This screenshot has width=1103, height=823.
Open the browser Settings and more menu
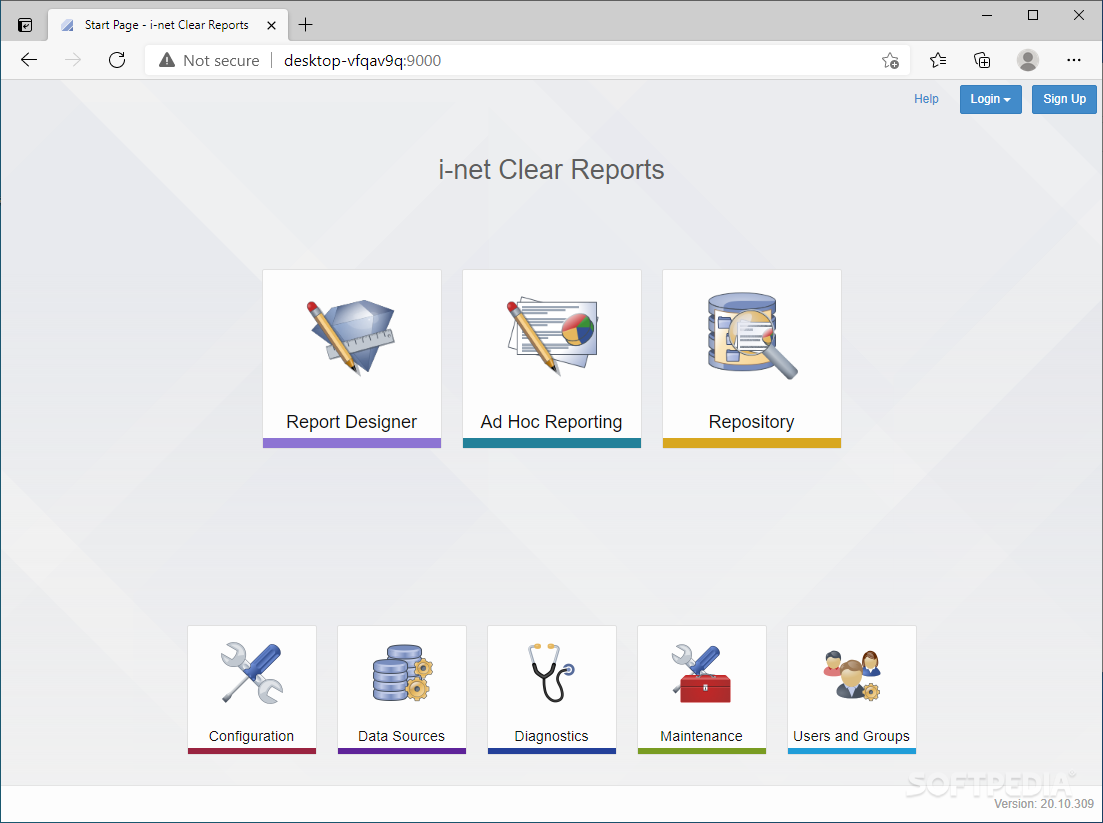pos(1073,60)
